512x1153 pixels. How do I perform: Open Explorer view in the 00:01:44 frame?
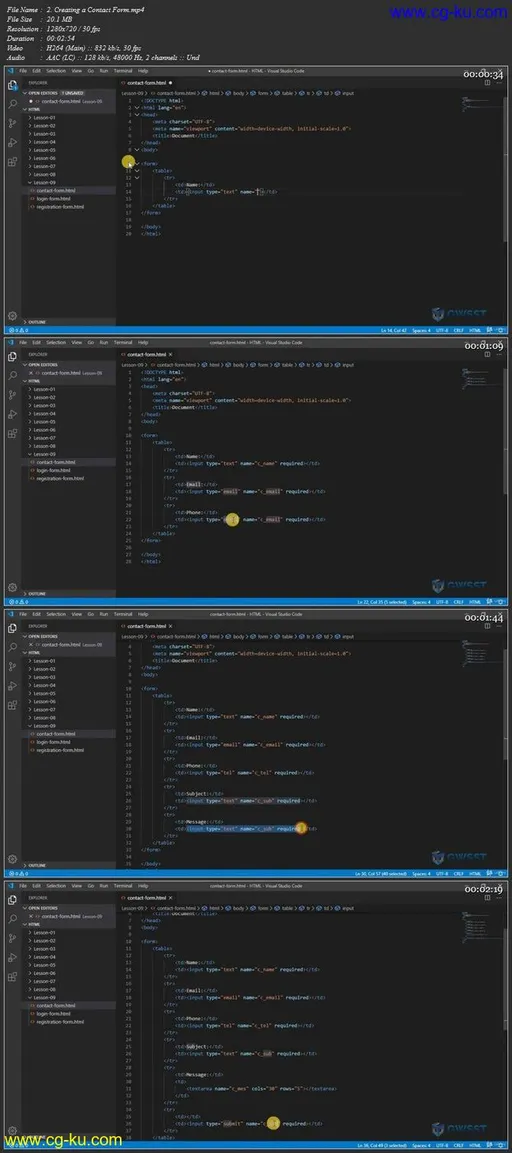[12, 627]
